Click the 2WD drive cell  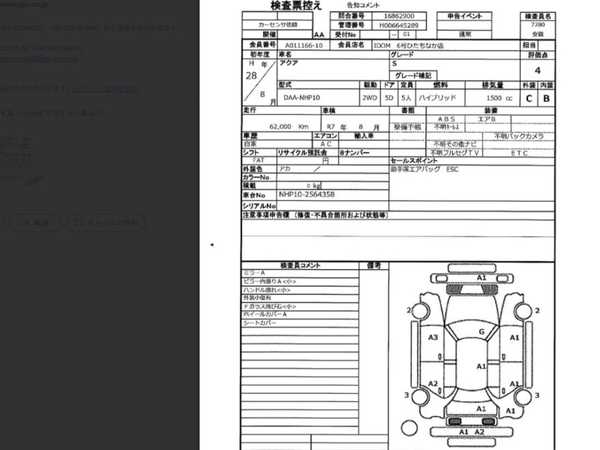point(370,98)
